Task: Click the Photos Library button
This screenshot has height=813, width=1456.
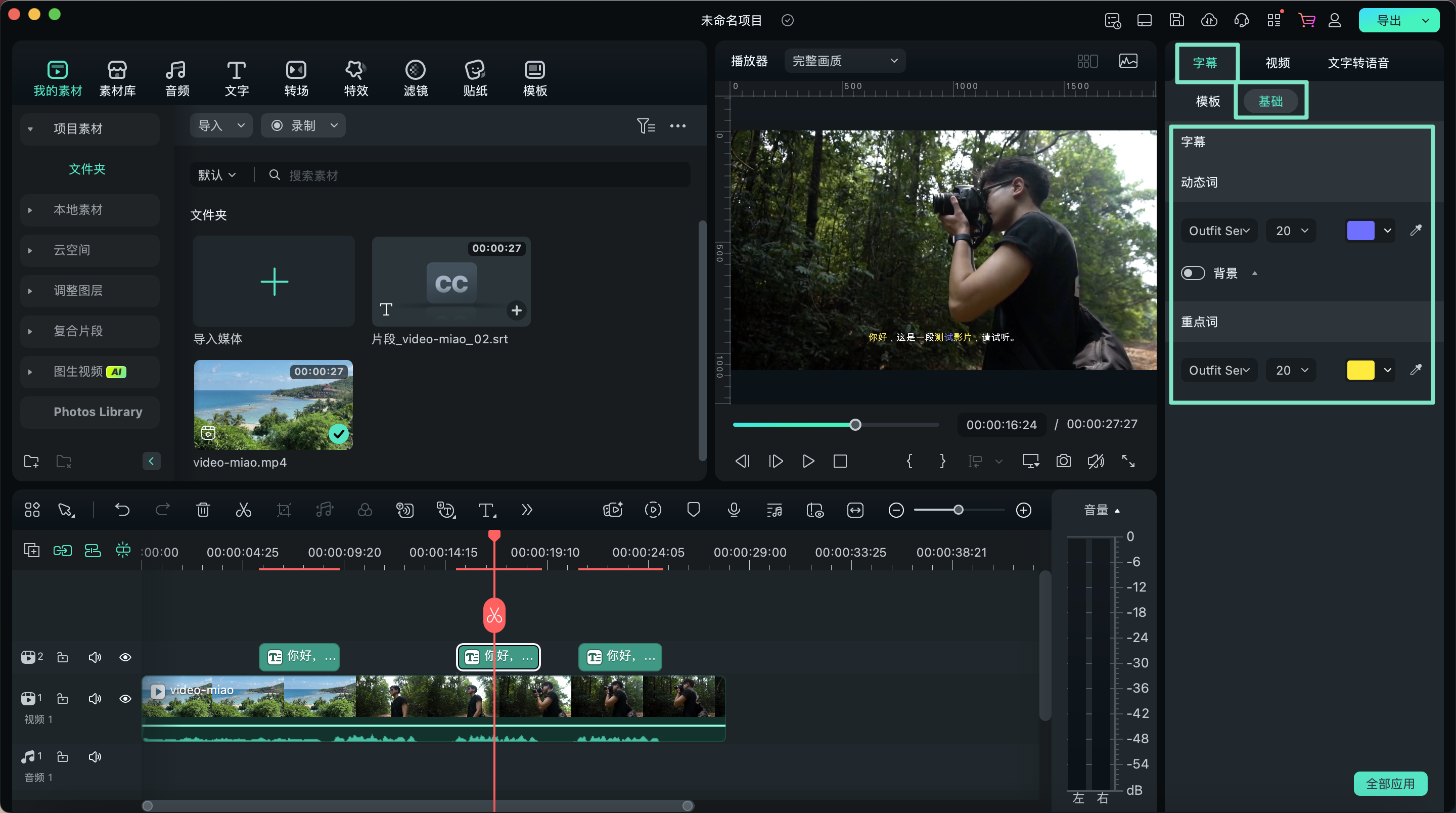Action: (x=90, y=412)
